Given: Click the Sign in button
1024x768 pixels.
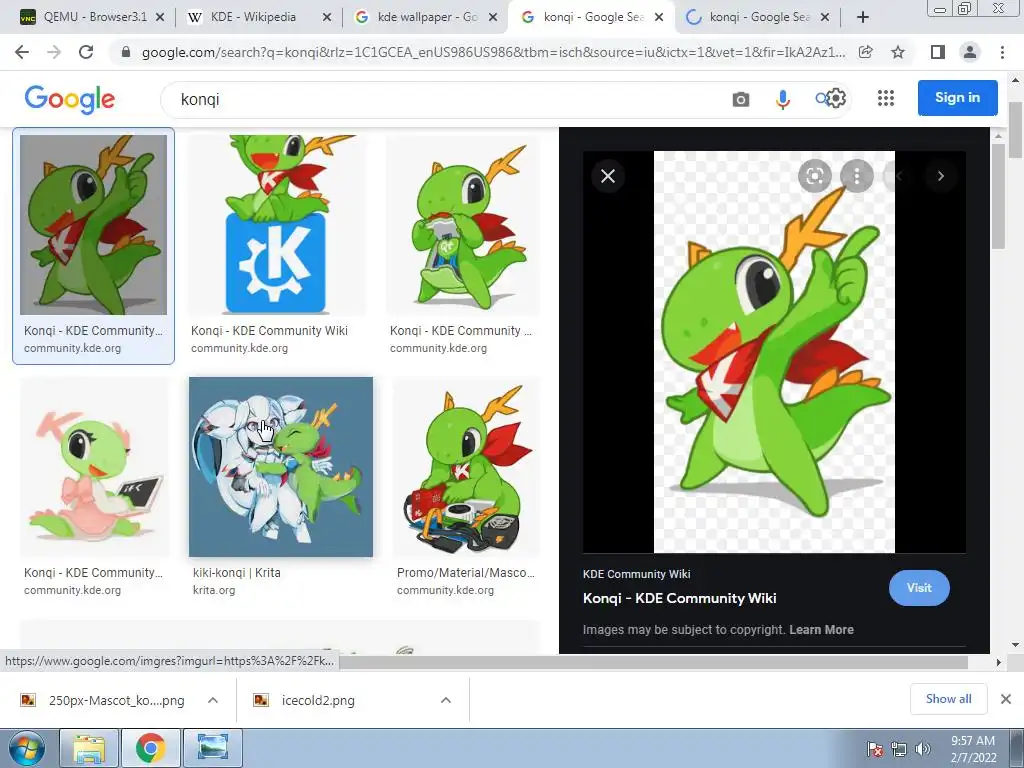Looking at the screenshot, I should click(x=957, y=97).
